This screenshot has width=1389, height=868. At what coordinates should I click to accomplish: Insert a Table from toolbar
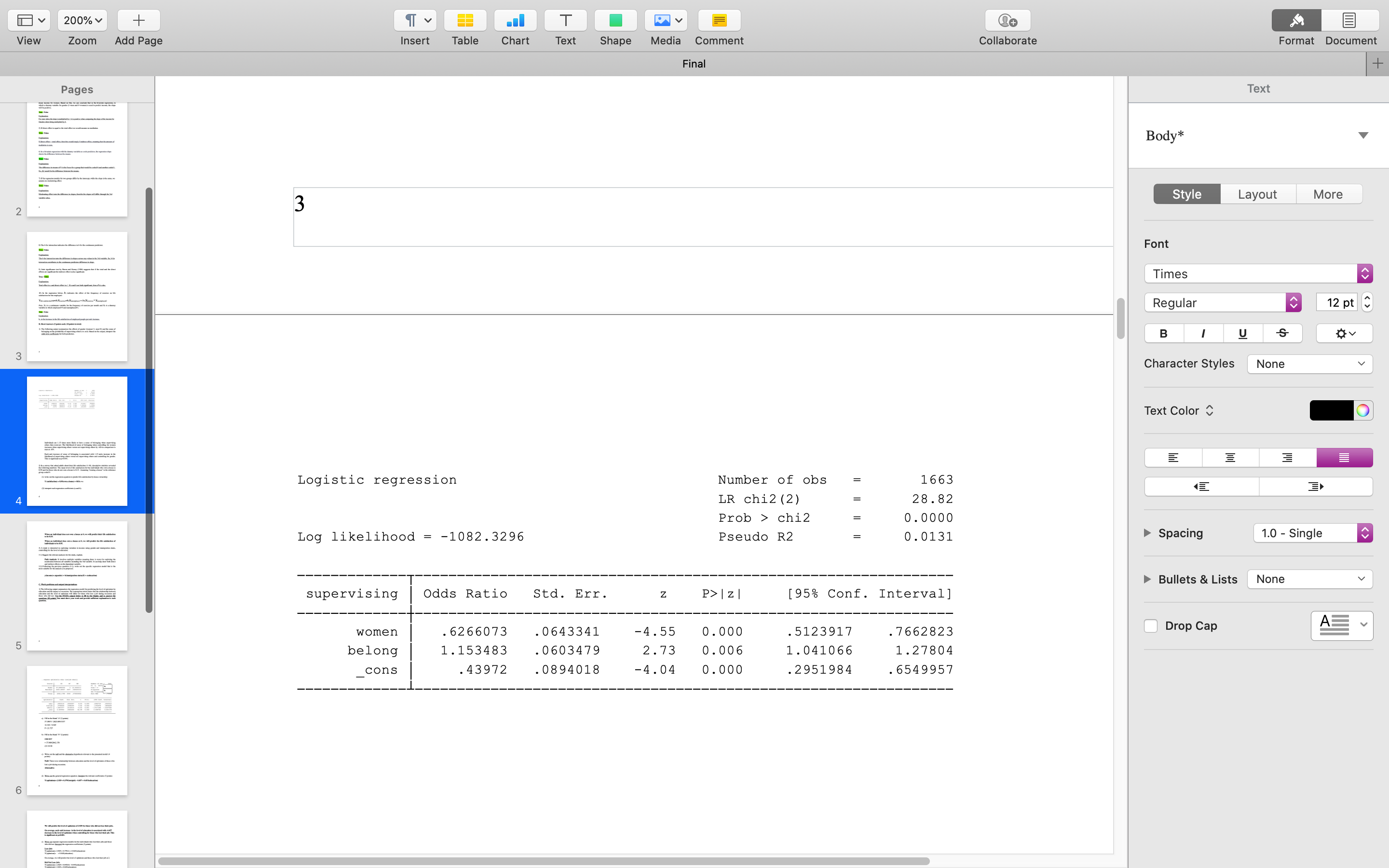pyautogui.click(x=465, y=21)
